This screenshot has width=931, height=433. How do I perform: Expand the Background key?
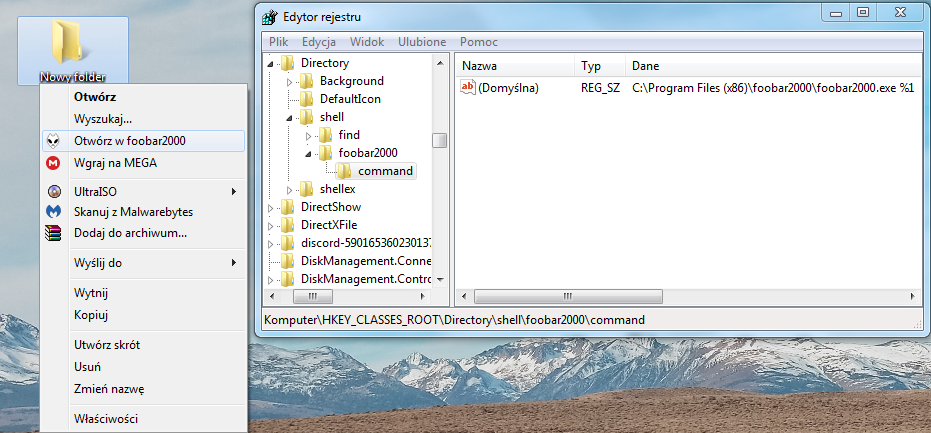tap(290, 81)
